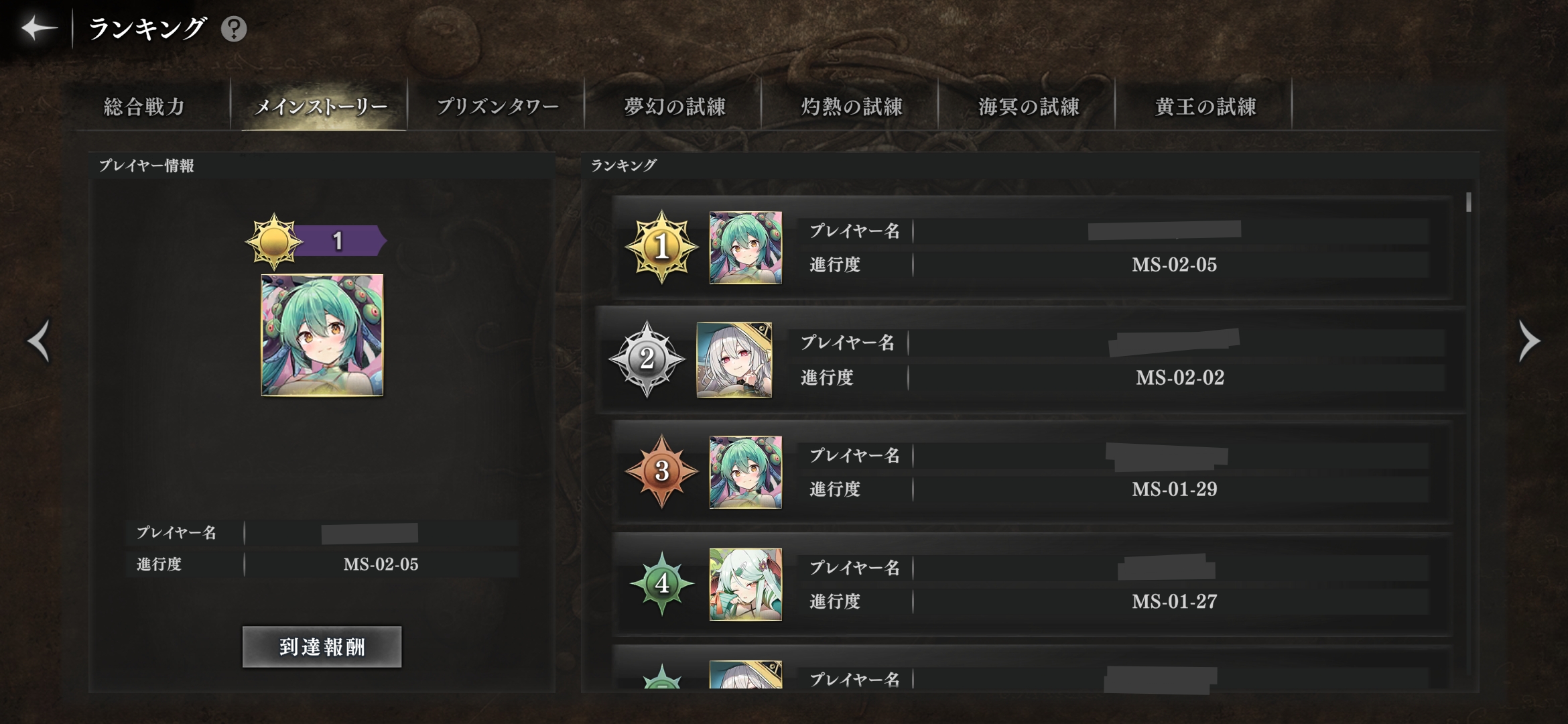Image resolution: width=1568 pixels, height=724 pixels.
Task: Switch to the プリズンタワー tab
Action: point(497,106)
